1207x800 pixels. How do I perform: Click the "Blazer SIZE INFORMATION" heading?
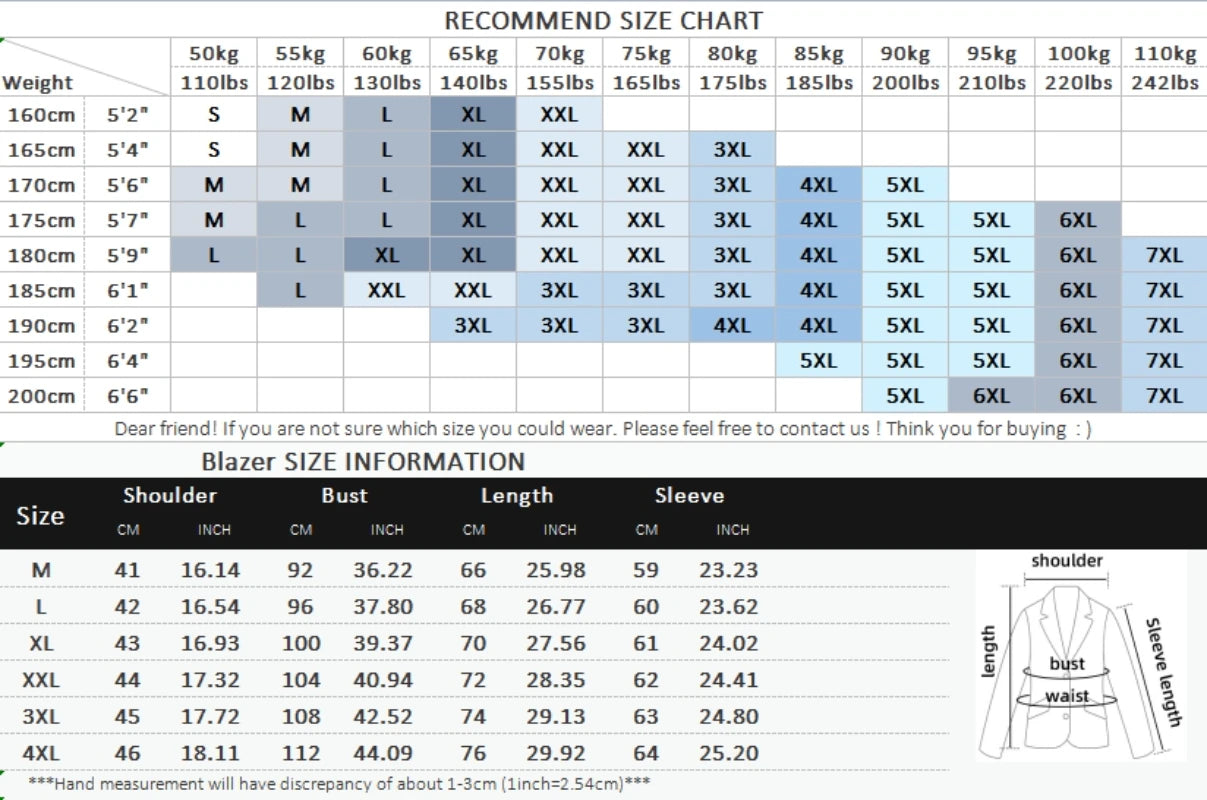click(x=363, y=462)
